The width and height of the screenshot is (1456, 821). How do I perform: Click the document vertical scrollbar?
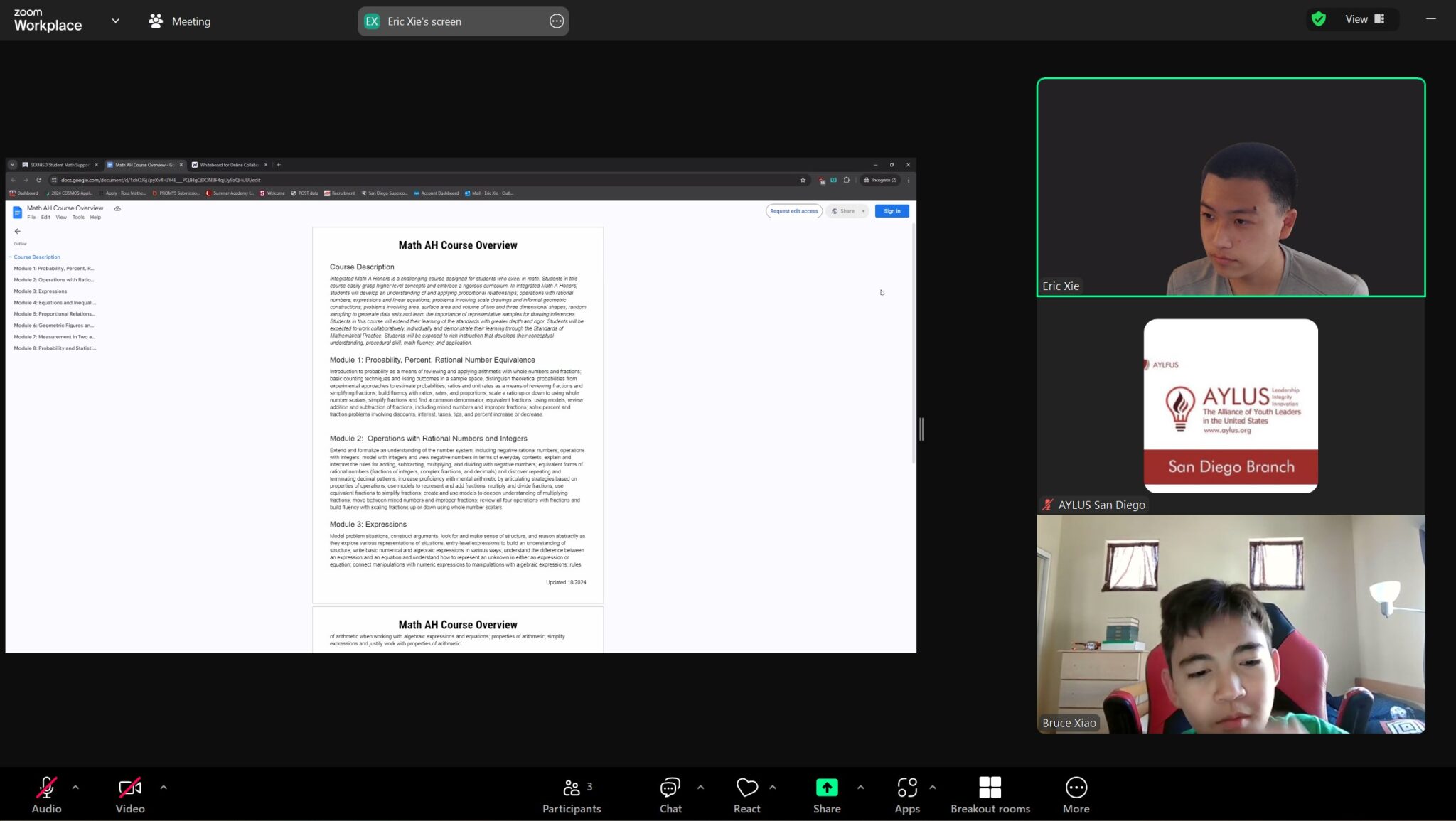[x=913, y=344]
